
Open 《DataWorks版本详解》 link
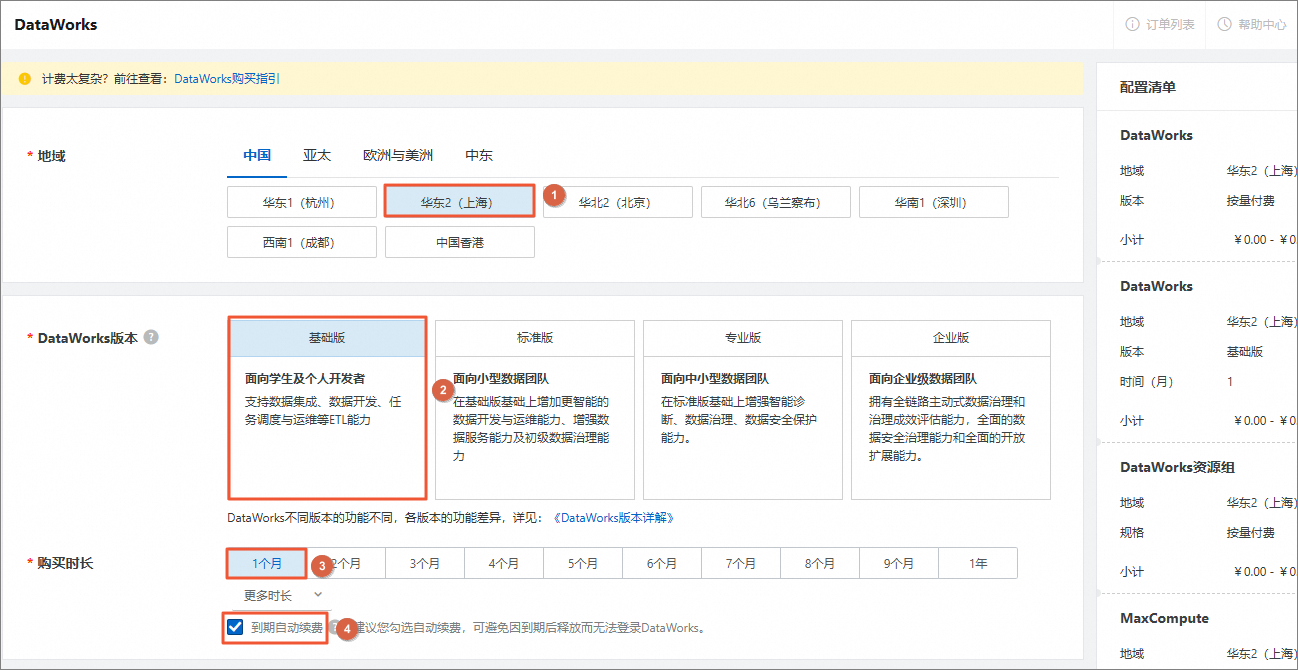pos(613,518)
